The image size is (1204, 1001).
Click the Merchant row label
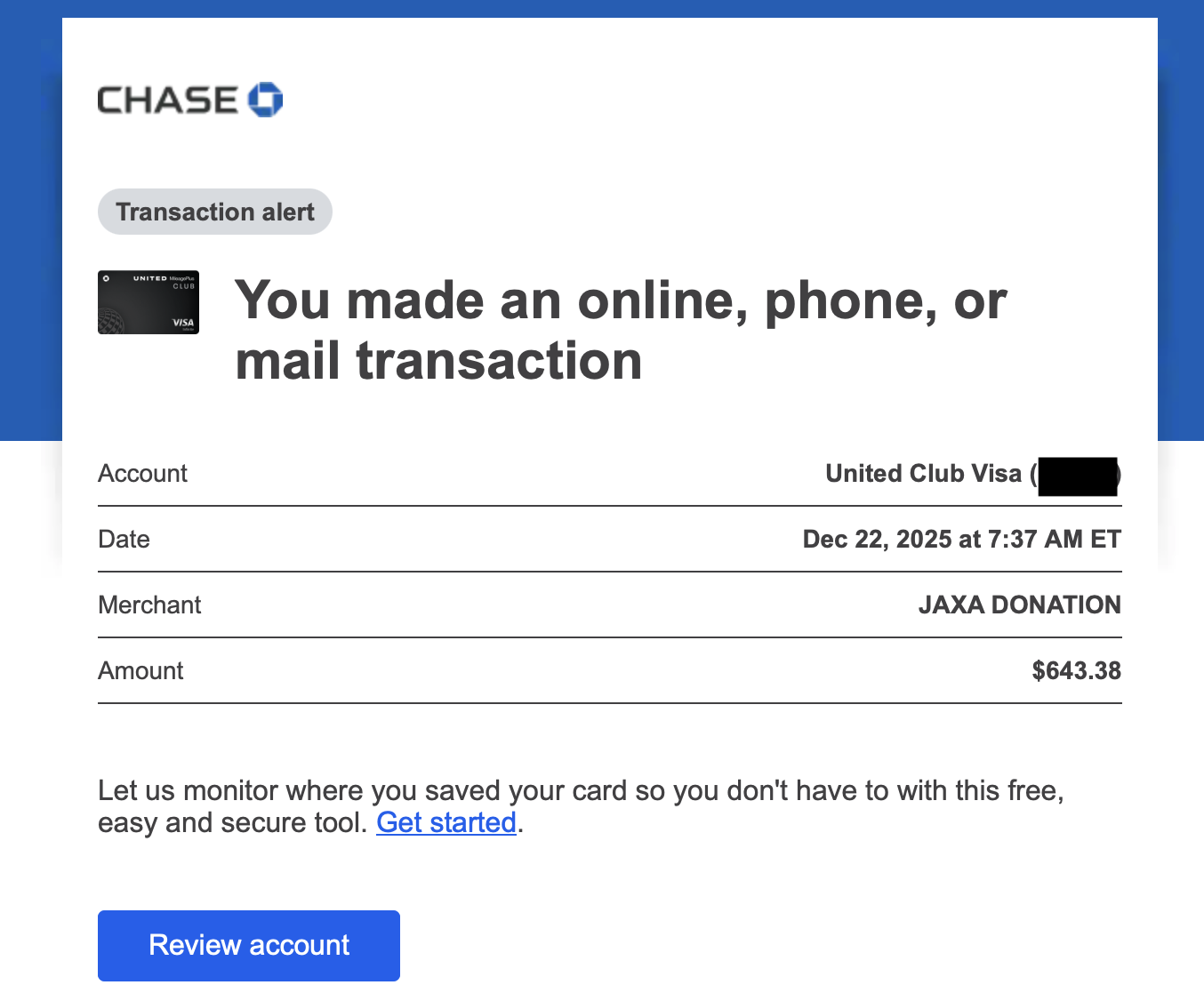pyautogui.click(x=149, y=605)
